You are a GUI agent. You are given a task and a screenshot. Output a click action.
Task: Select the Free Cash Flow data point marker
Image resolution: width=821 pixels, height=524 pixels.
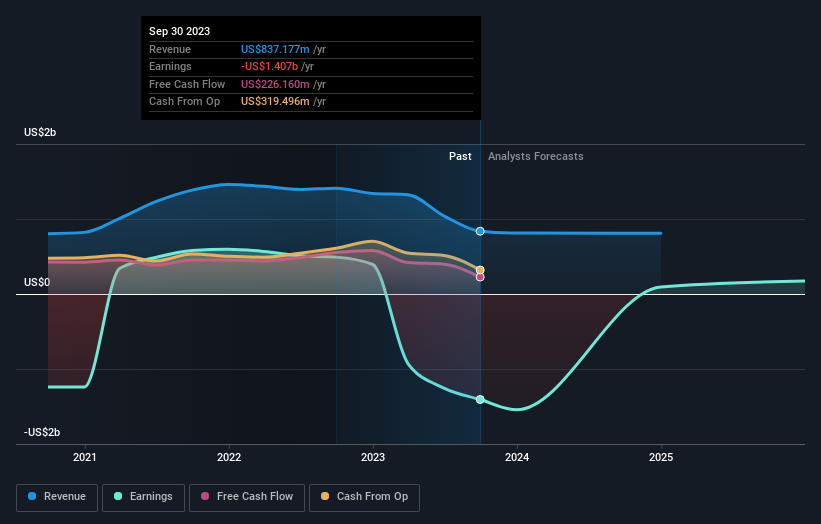coord(480,277)
